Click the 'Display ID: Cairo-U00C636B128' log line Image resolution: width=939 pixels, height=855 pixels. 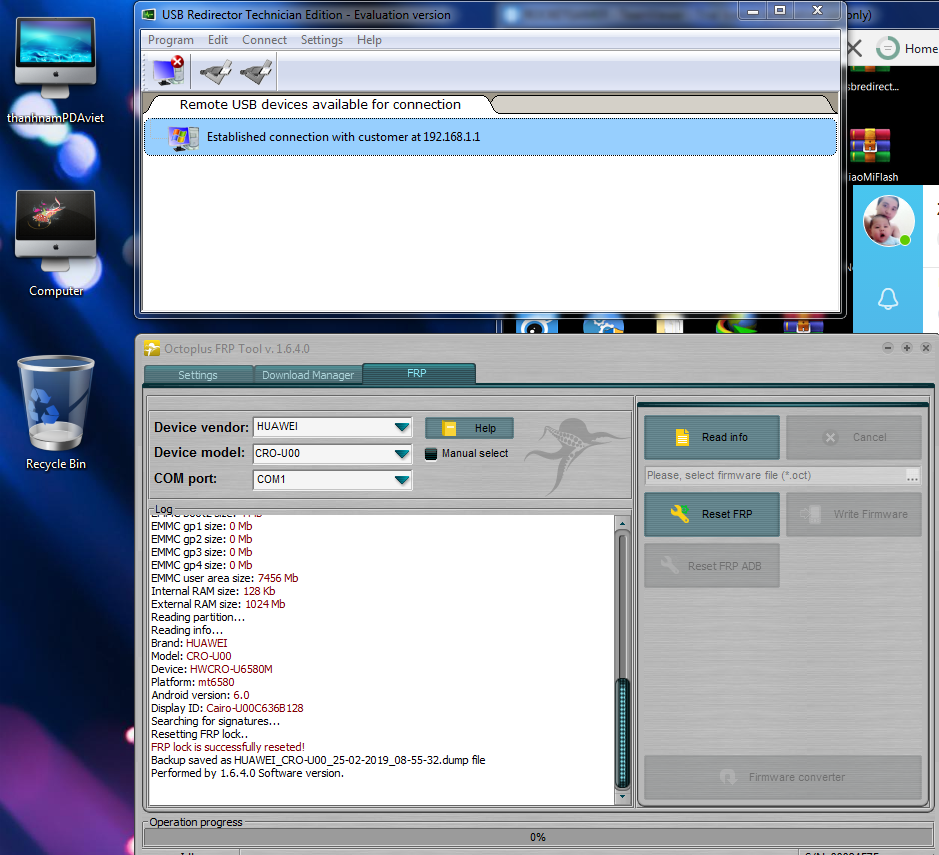(227, 708)
